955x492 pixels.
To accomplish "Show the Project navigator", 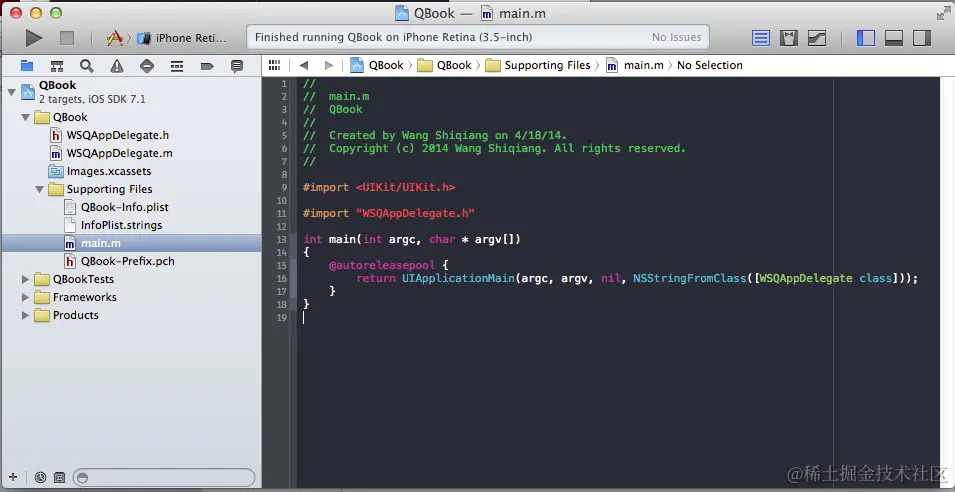I will point(27,66).
